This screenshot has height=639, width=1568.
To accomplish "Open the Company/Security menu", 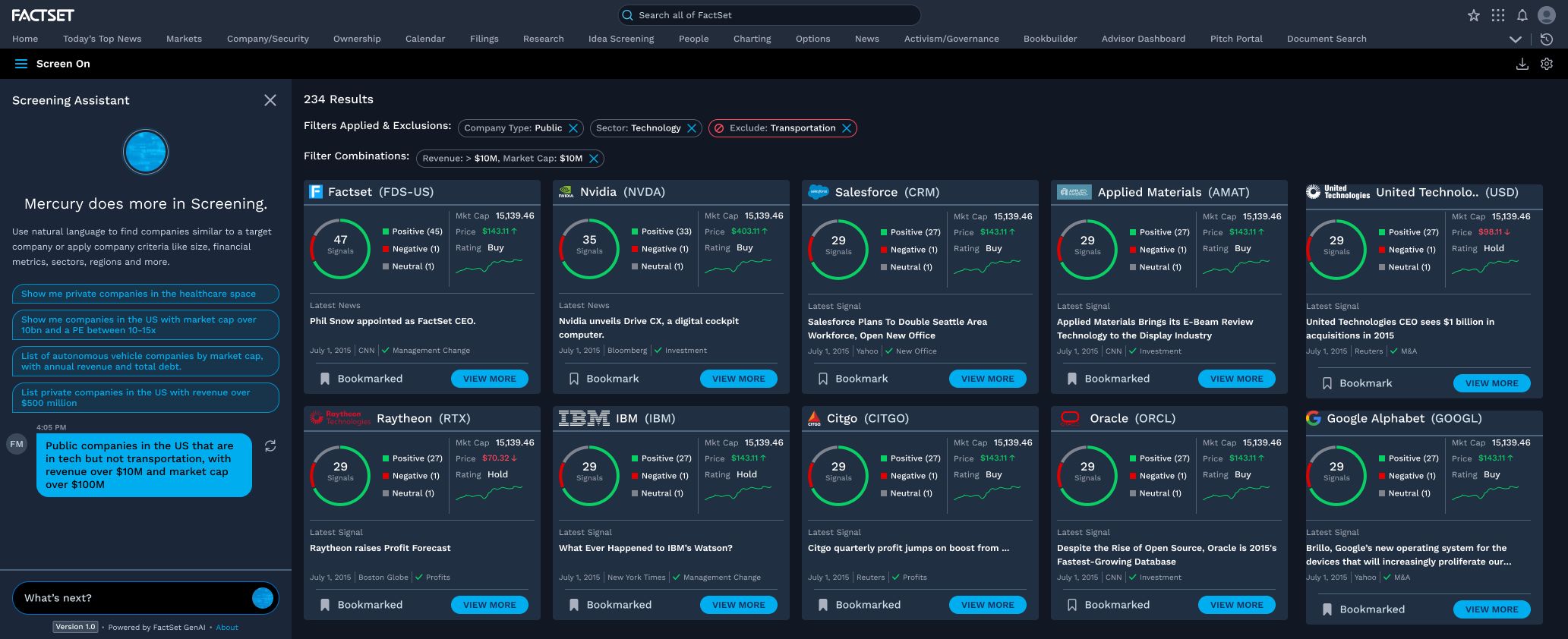I will pos(268,39).
